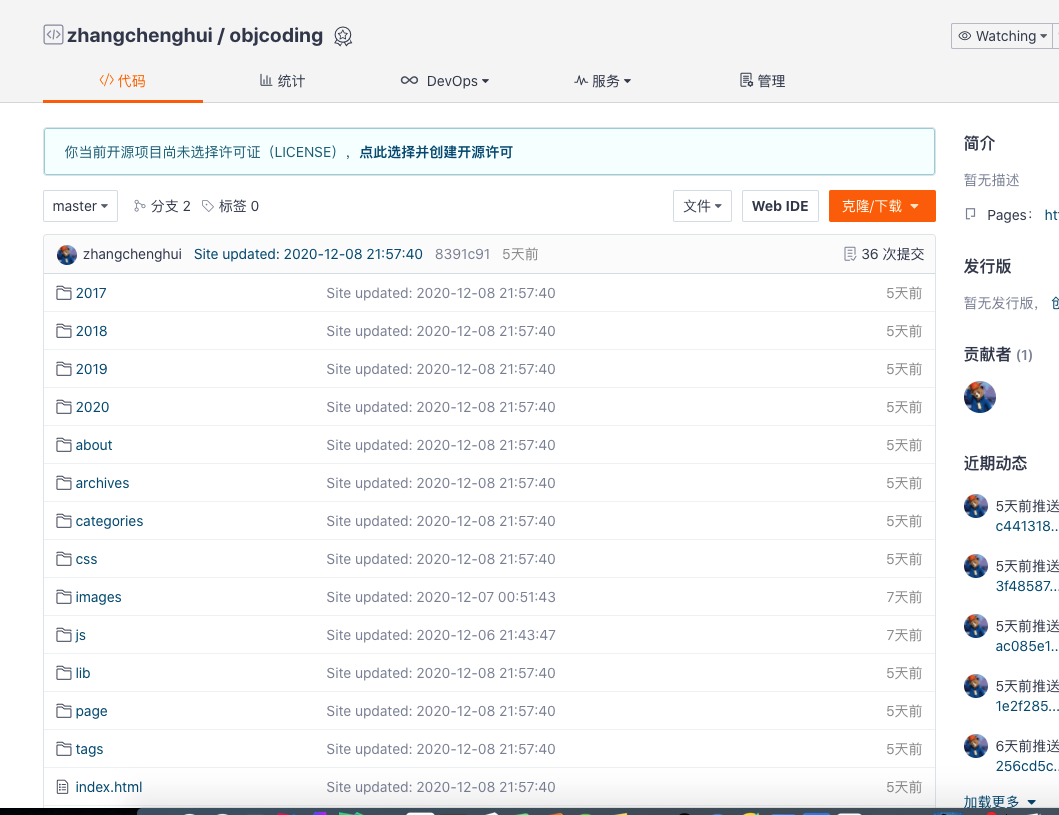Open the 36 次提交 commits link
The height and width of the screenshot is (815, 1059).
pos(884,254)
